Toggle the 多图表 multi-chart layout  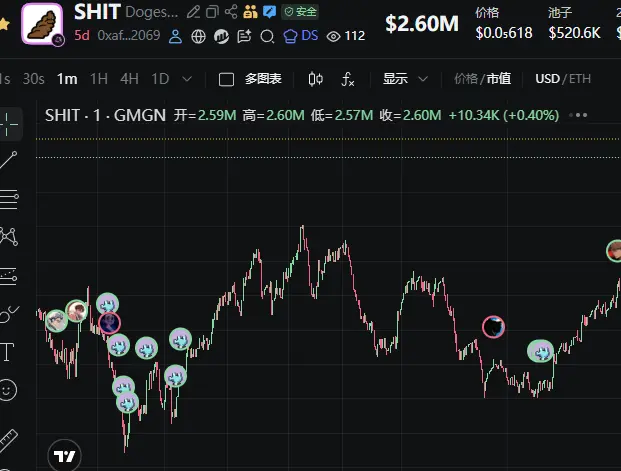tap(250, 79)
